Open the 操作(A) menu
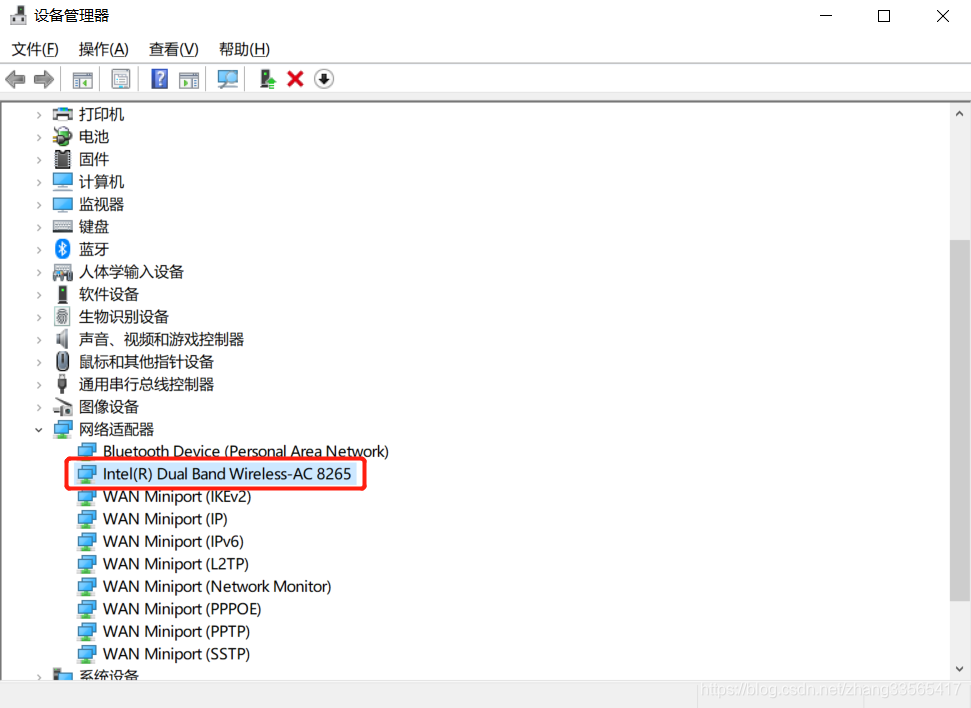This screenshot has width=971, height=708. (103, 49)
